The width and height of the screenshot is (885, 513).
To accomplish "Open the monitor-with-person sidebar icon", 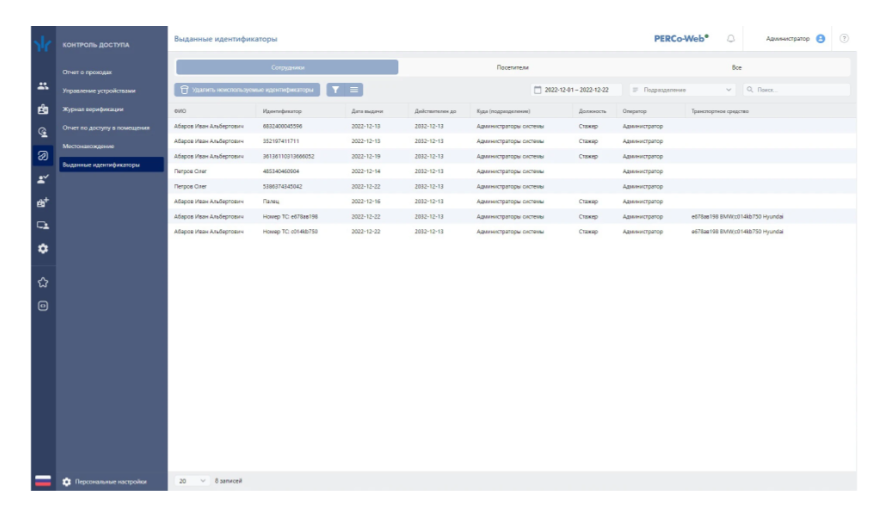I will click(x=43, y=226).
